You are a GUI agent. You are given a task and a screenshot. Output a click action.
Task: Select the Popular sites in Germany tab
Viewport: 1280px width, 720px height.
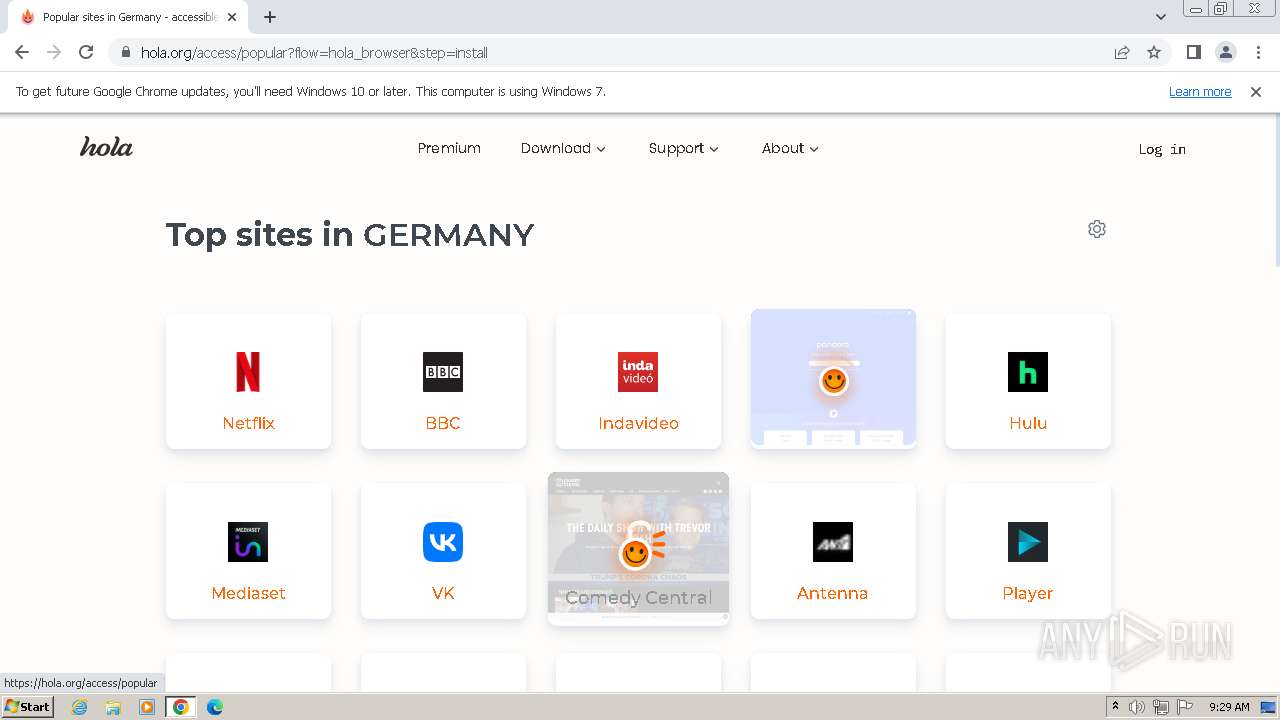(x=128, y=17)
